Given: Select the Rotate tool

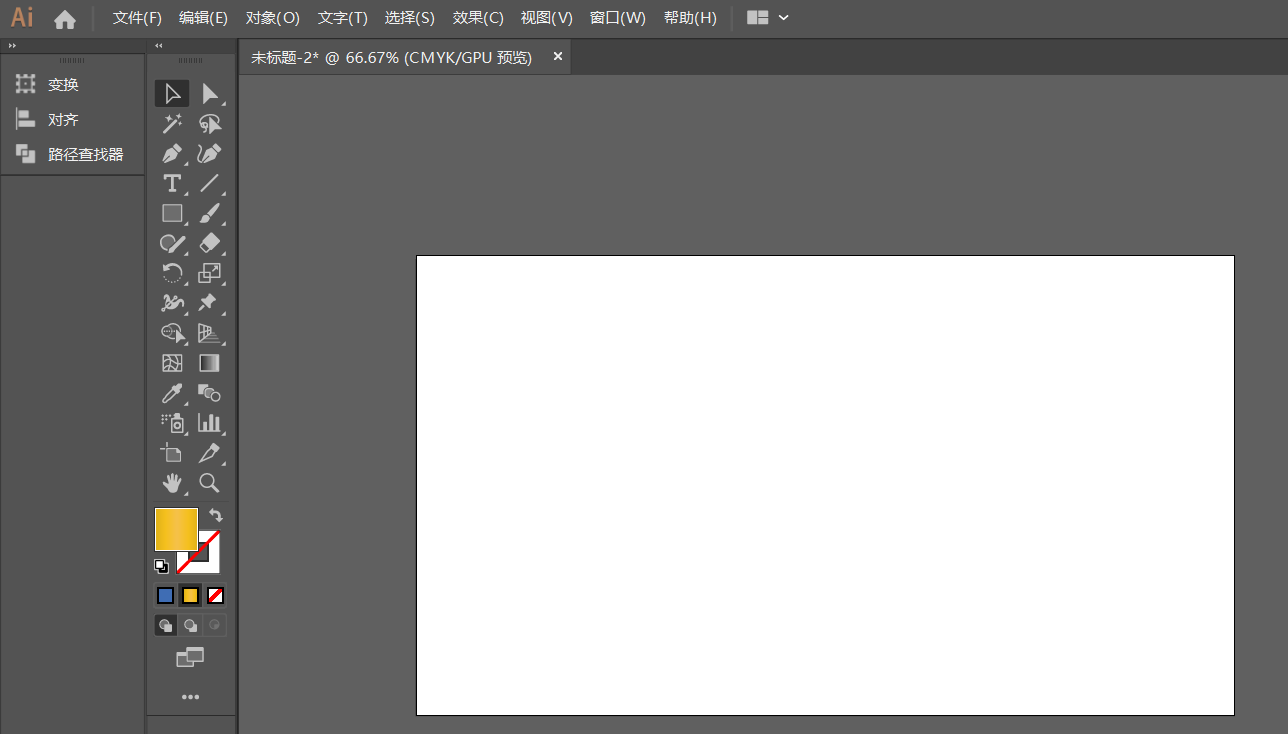Looking at the screenshot, I should (172, 273).
